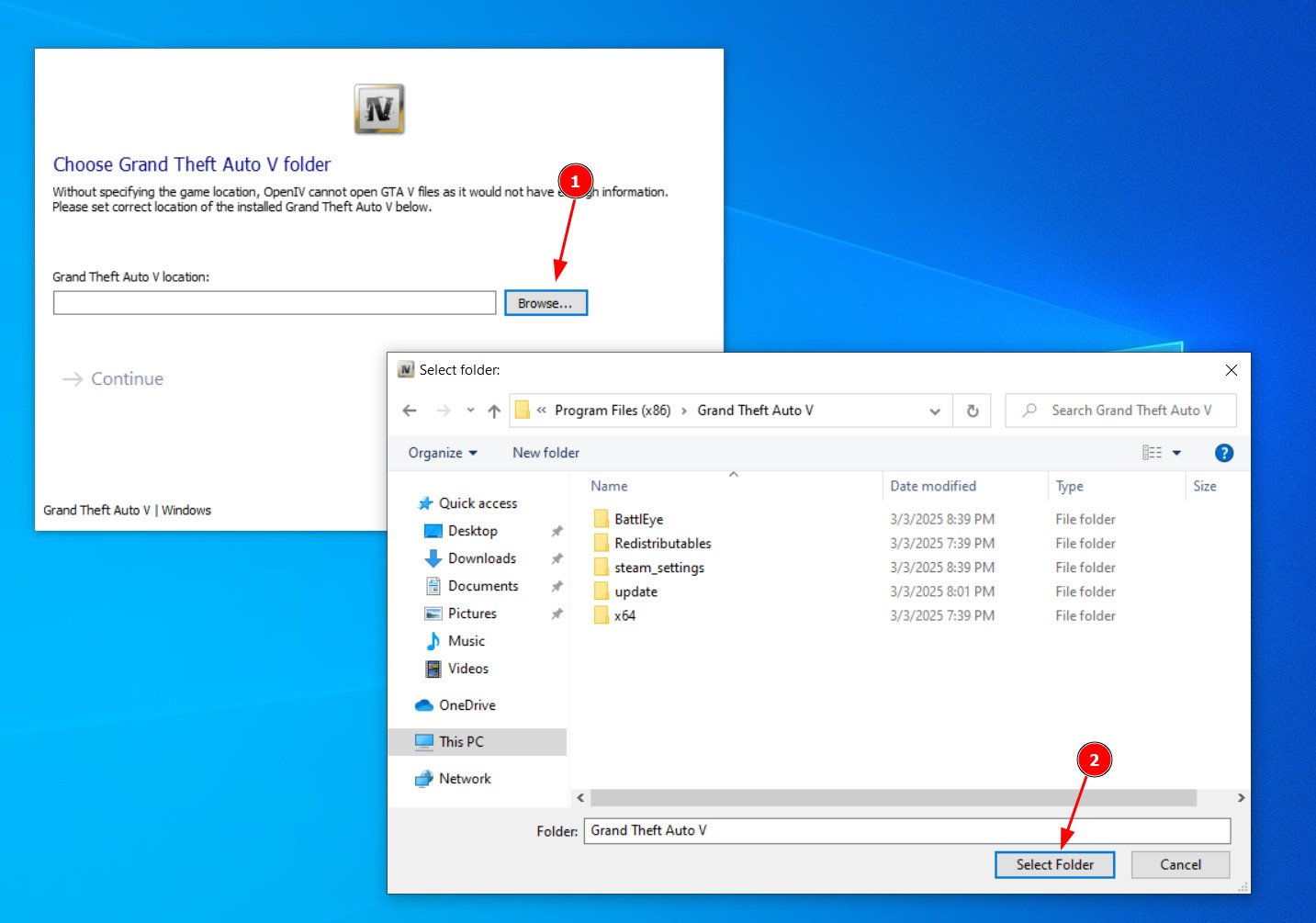Click the steam_settings folder icon
This screenshot has height=923, width=1316.
602,568
